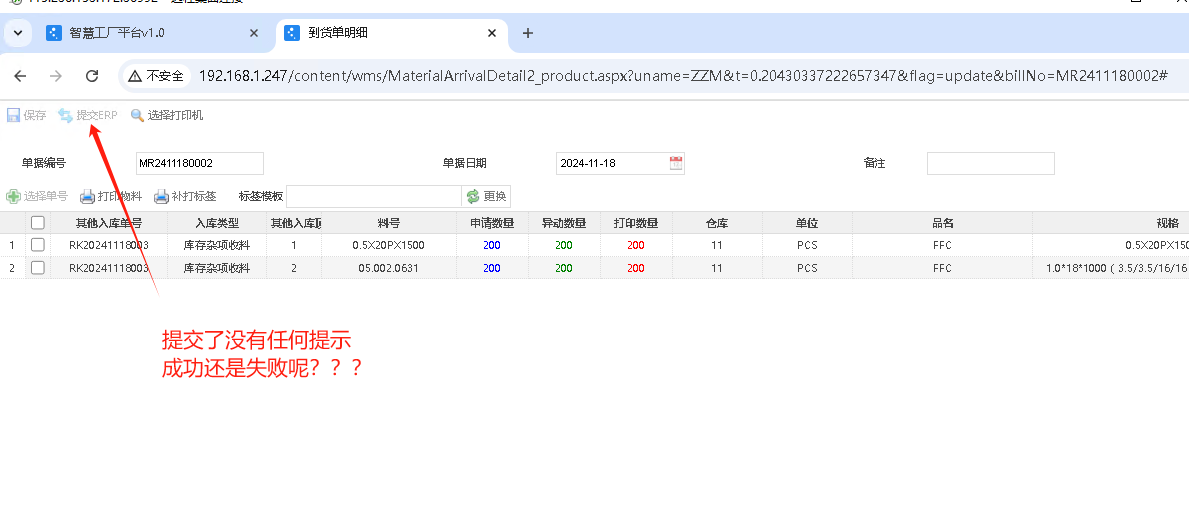Reload the page with browser refresh
The height and width of the screenshot is (513, 1189).
pyautogui.click(x=92, y=76)
